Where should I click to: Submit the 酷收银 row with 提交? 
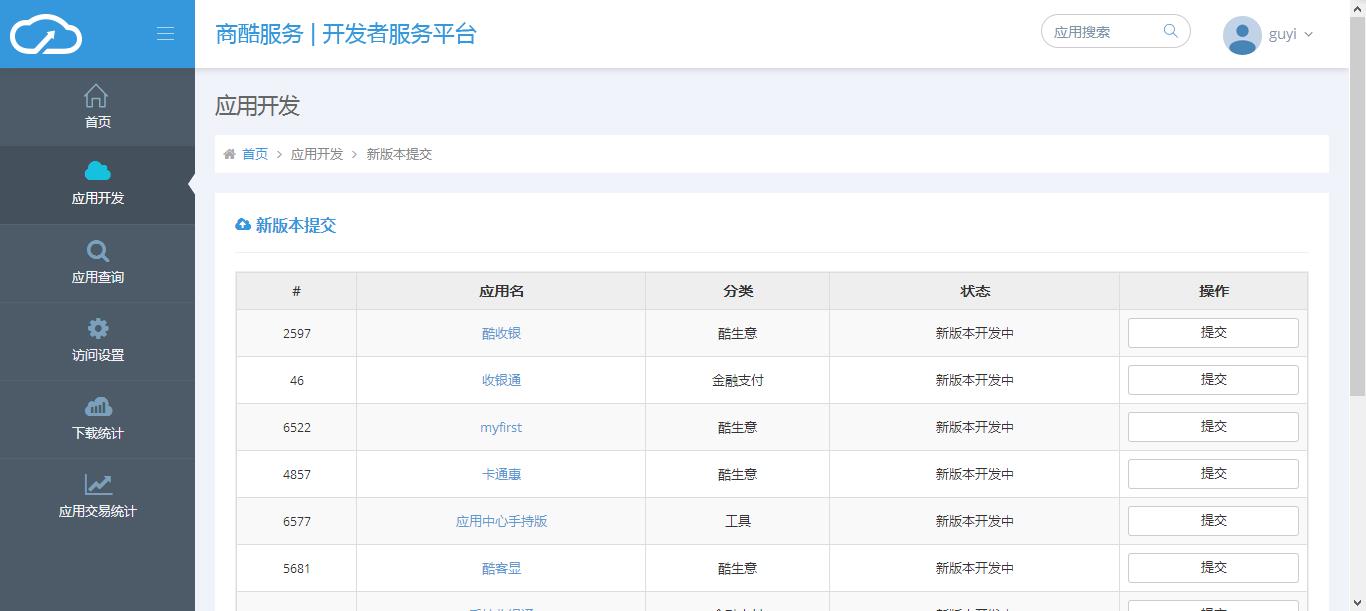[x=1213, y=333]
